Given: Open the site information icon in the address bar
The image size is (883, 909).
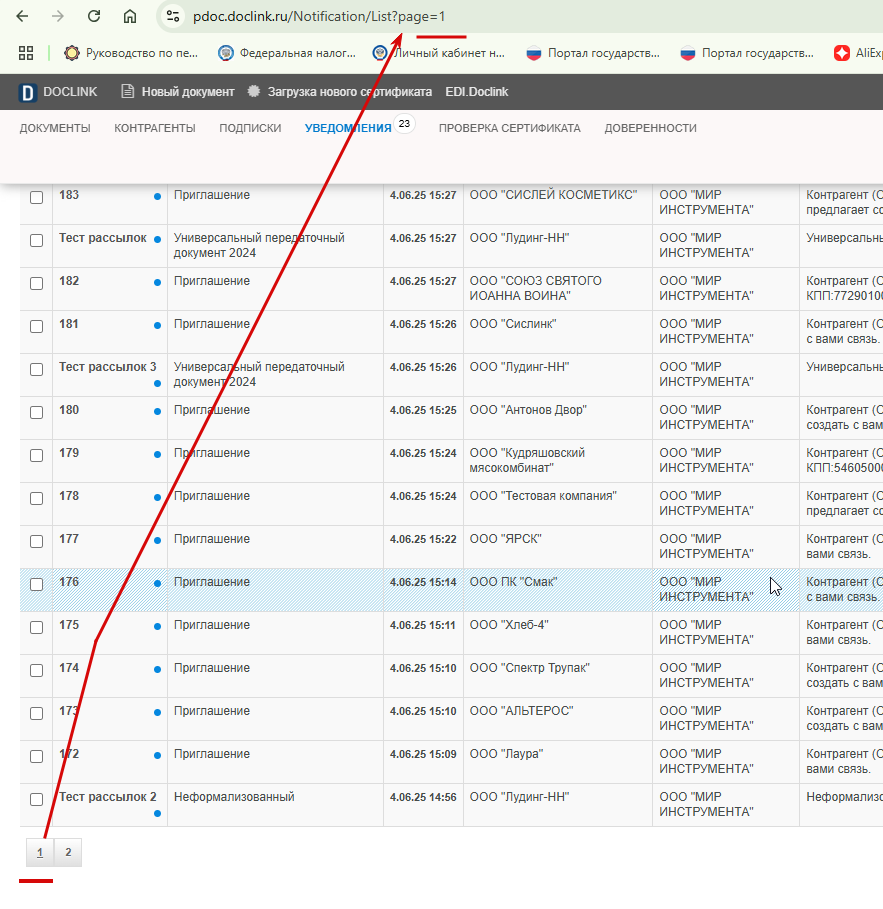Looking at the screenshot, I should click(x=173, y=16).
